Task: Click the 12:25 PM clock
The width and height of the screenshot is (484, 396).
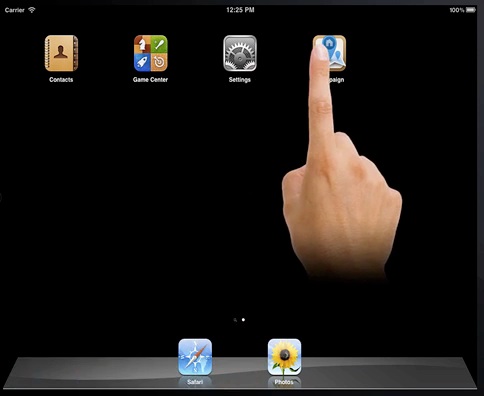Action: [240, 10]
